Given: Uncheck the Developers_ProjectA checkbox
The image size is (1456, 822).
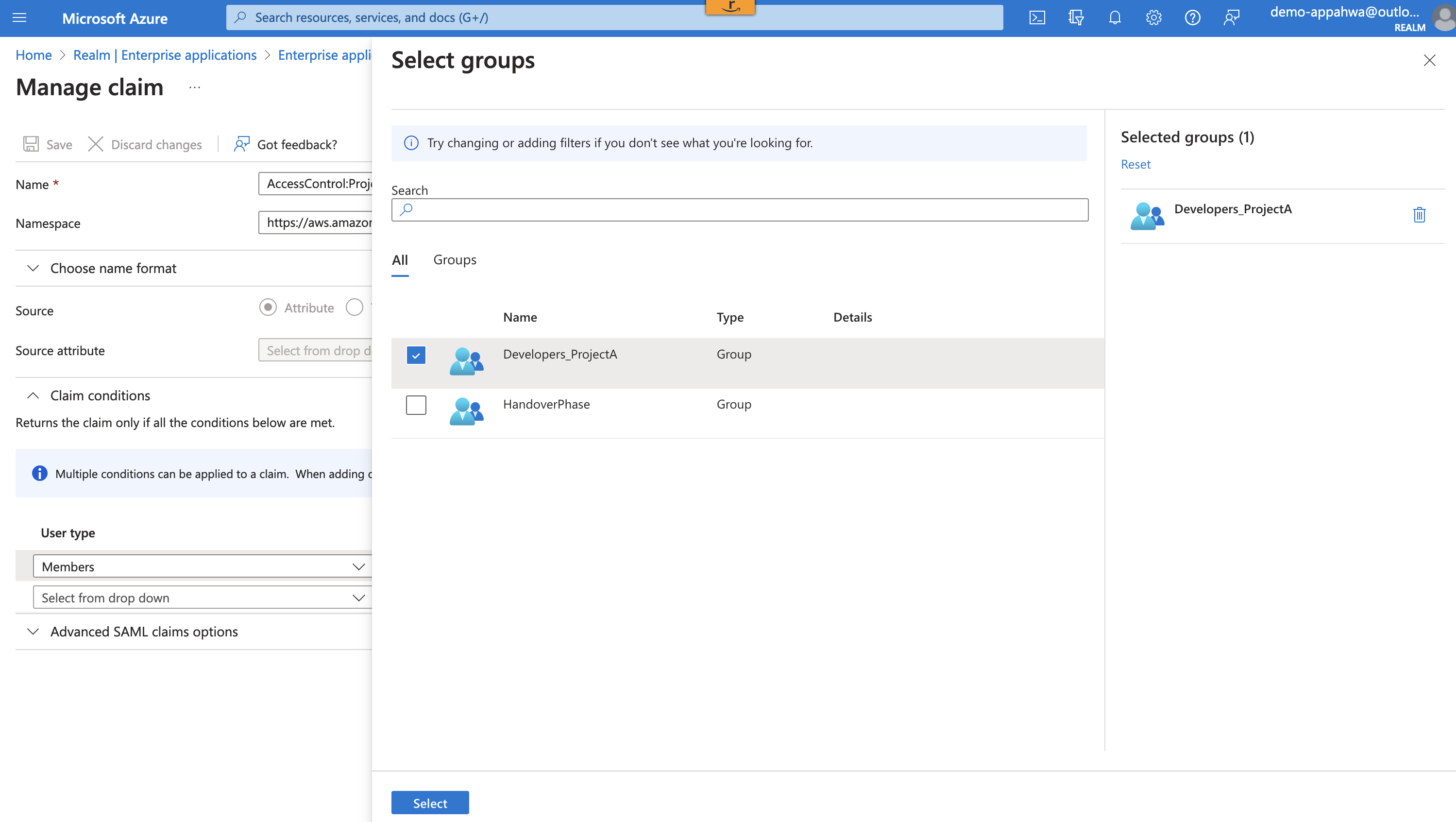Looking at the screenshot, I should point(416,355).
